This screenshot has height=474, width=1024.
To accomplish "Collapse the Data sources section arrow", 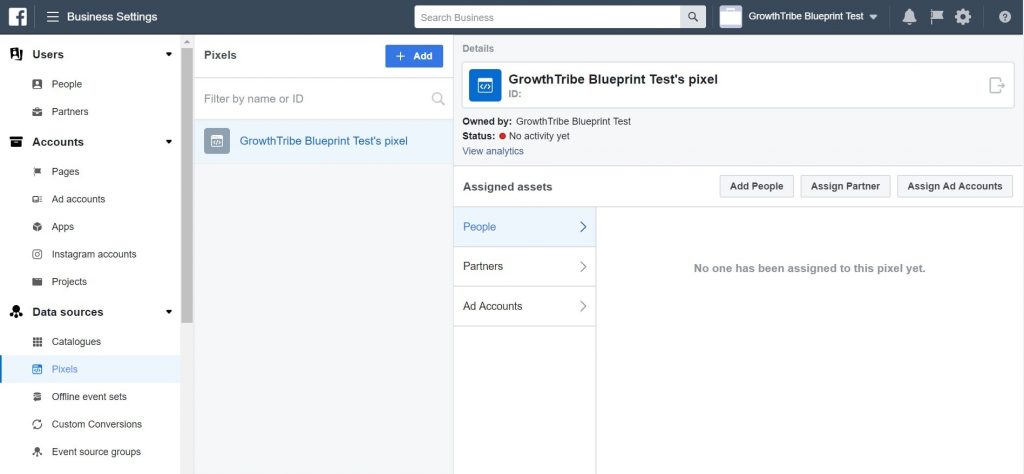I will pyautogui.click(x=169, y=312).
